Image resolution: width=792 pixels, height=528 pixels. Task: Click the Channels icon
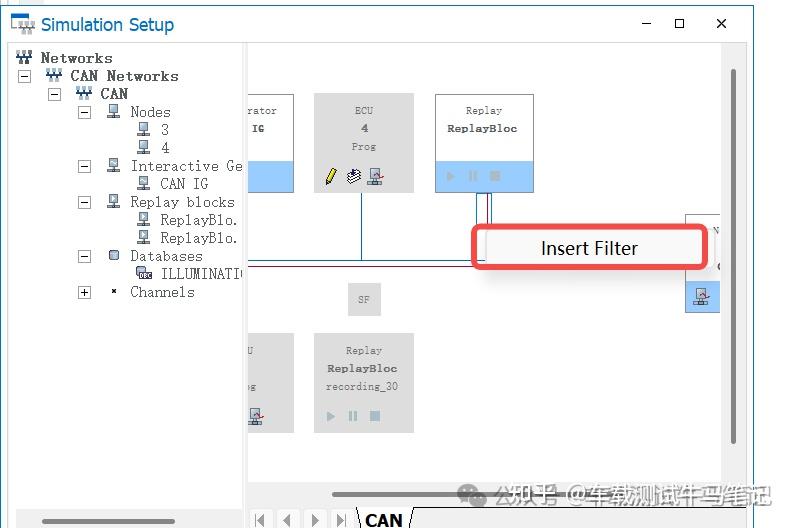(x=114, y=291)
